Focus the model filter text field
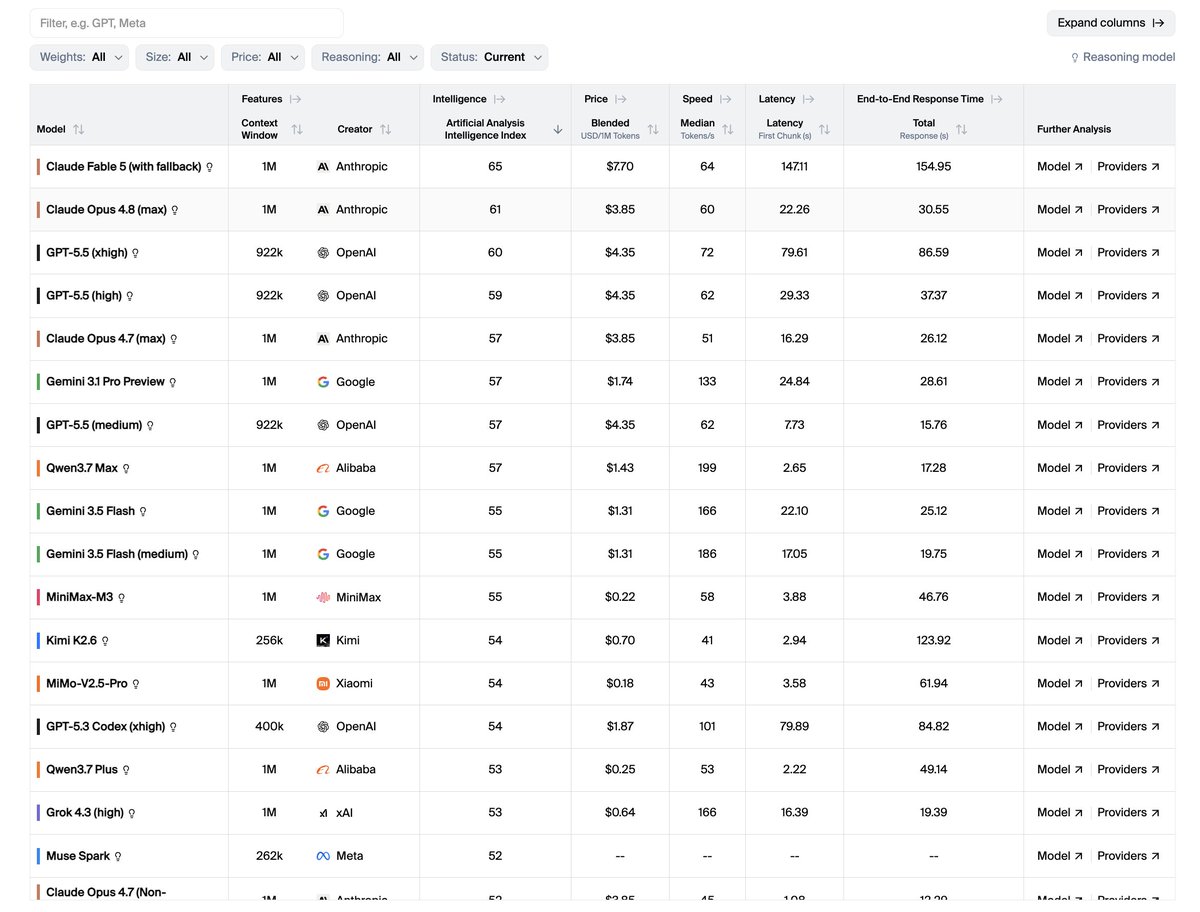Screen dimensions: 1200x912 coord(187,23)
